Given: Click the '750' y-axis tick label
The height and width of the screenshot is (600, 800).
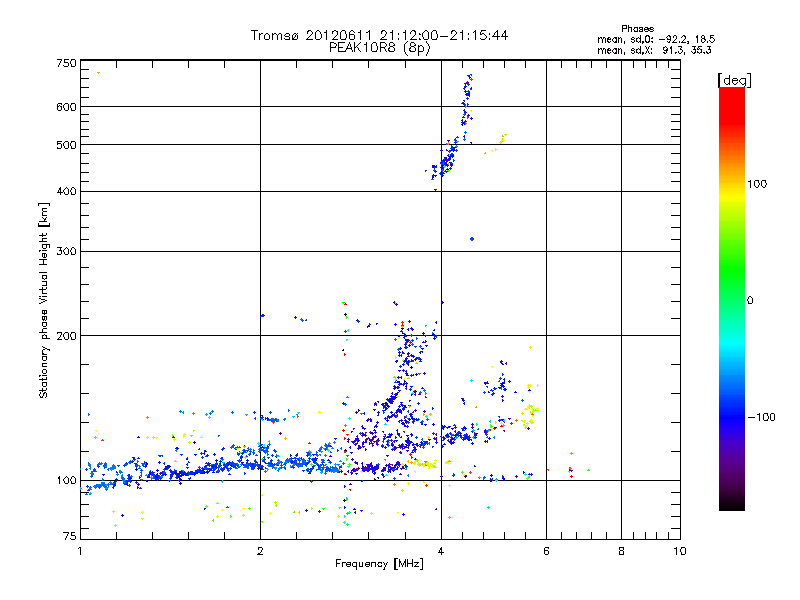Looking at the screenshot, I should (x=66, y=63).
